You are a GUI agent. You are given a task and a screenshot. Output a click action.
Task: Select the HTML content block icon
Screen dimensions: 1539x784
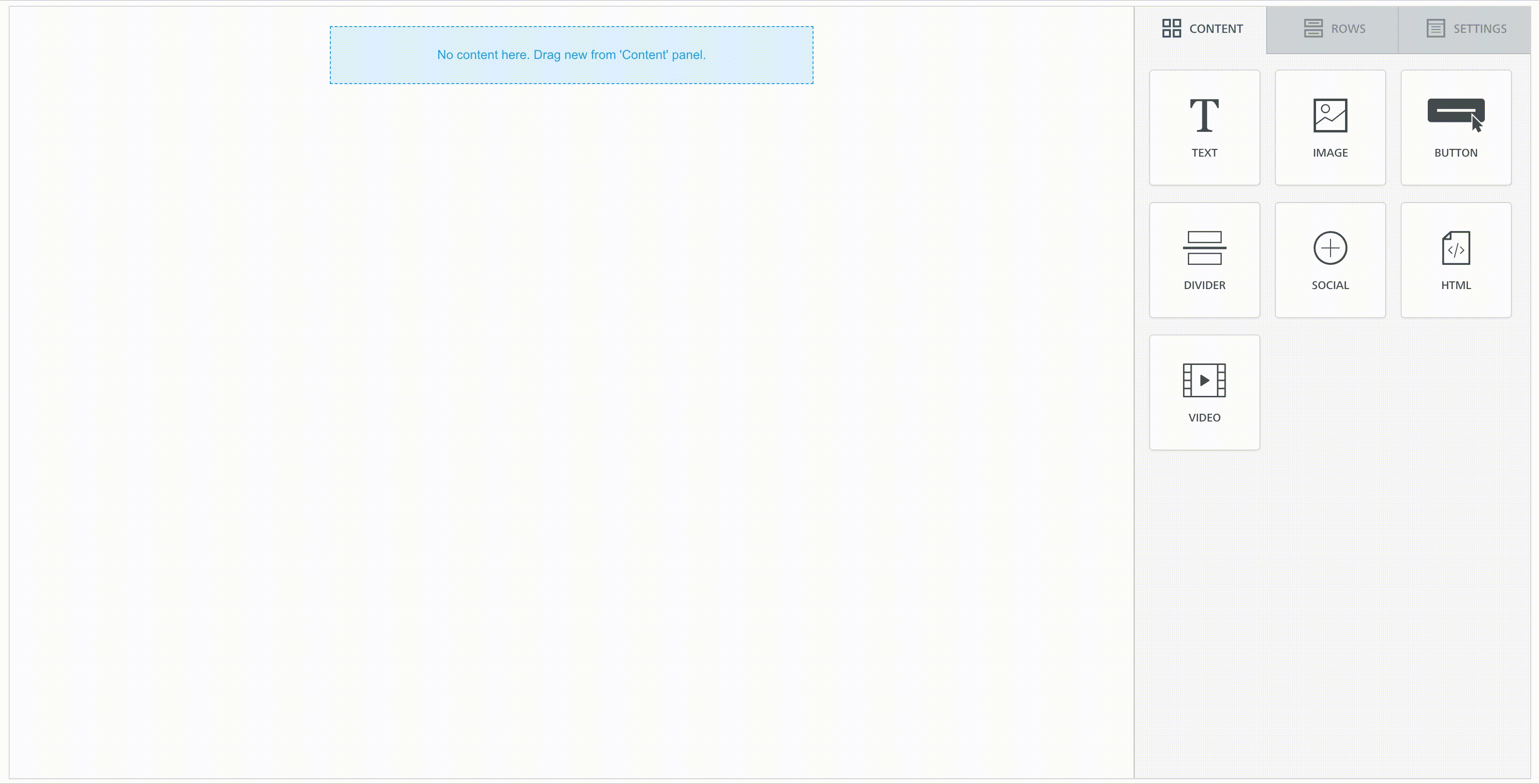click(x=1455, y=248)
